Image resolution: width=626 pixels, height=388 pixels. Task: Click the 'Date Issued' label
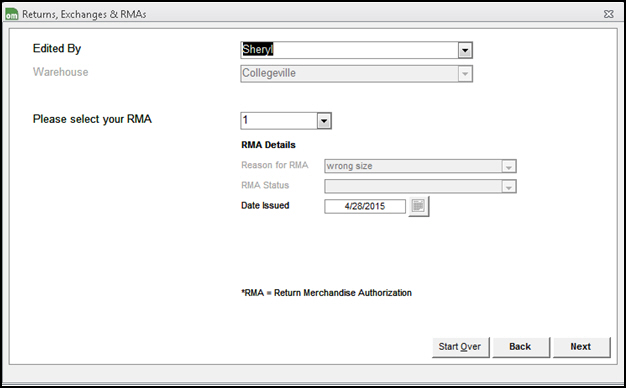click(265, 206)
